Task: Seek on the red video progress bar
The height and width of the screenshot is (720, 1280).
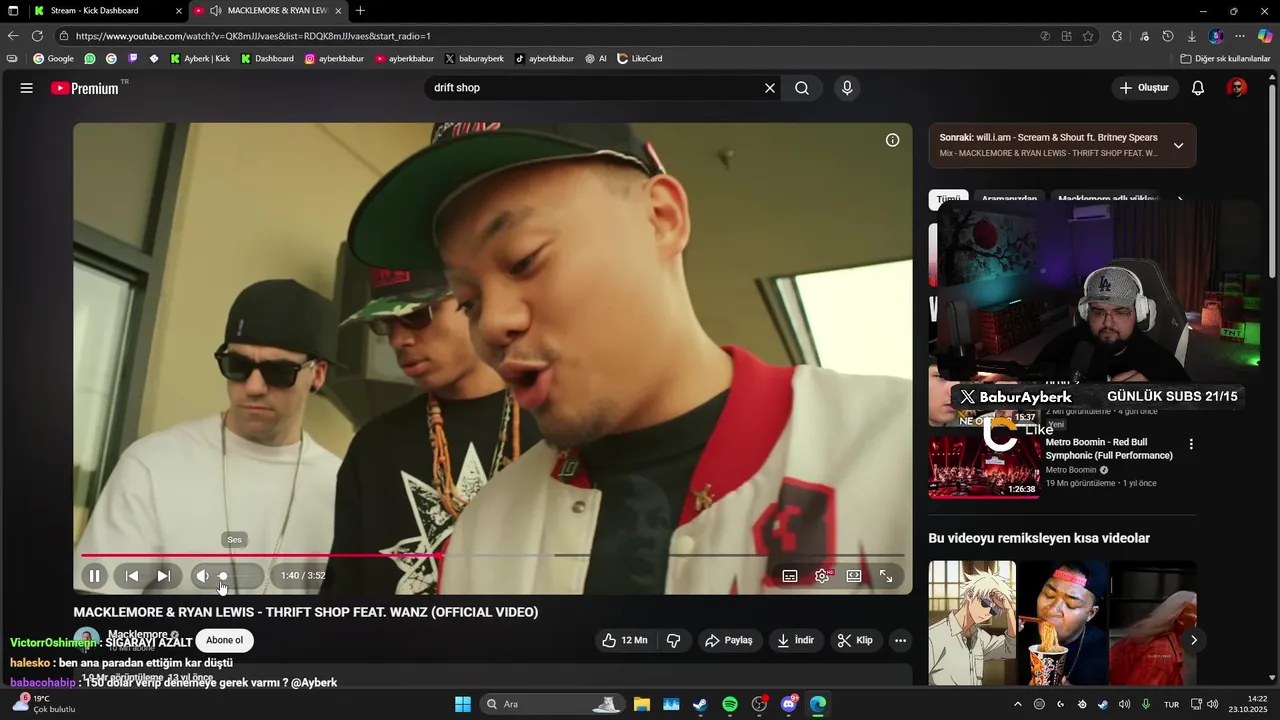Action: [x=492, y=555]
